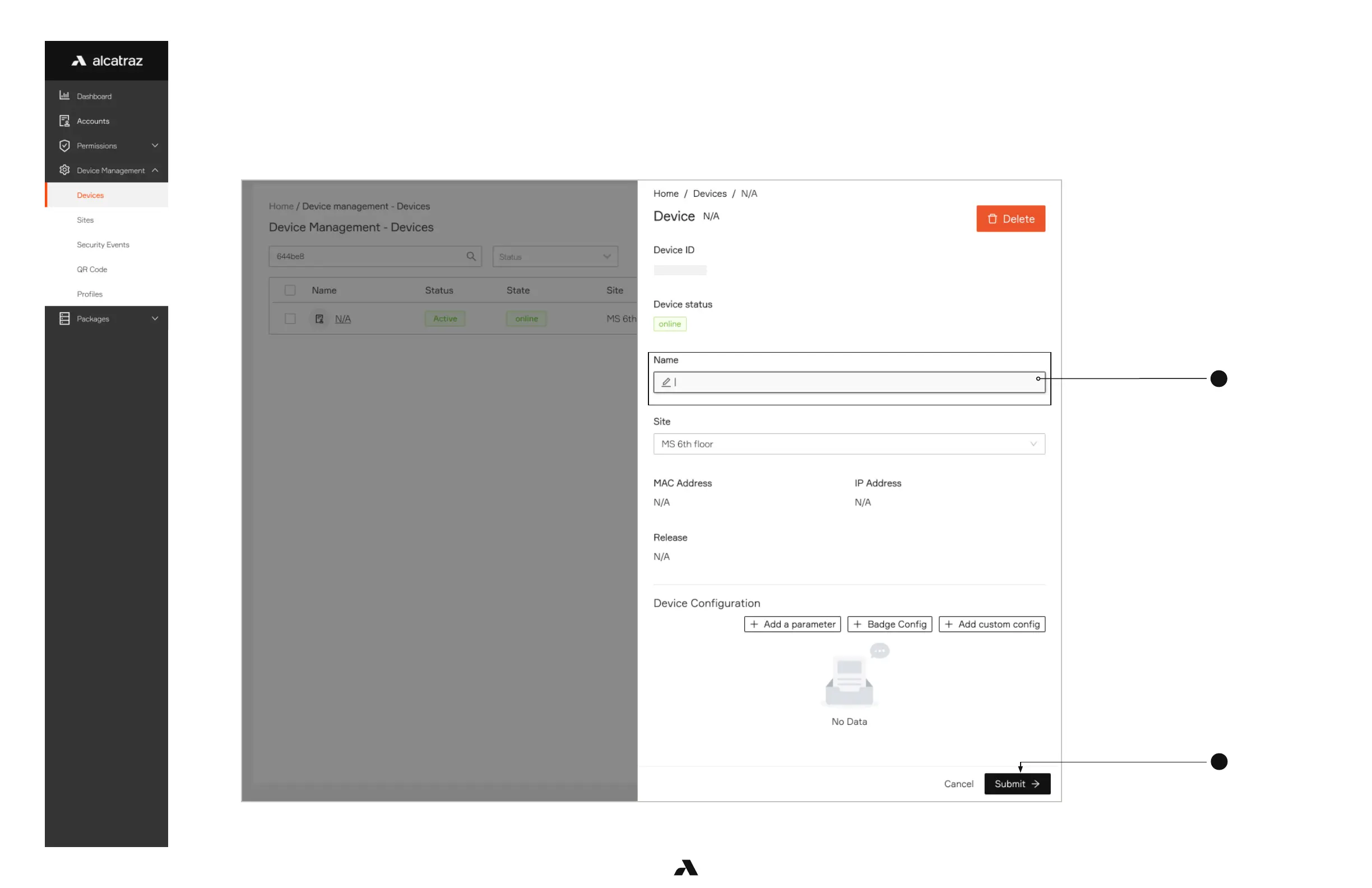The image size is (1372, 888).
Task: Click the Packages sidebar icon
Action: point(64,318)
